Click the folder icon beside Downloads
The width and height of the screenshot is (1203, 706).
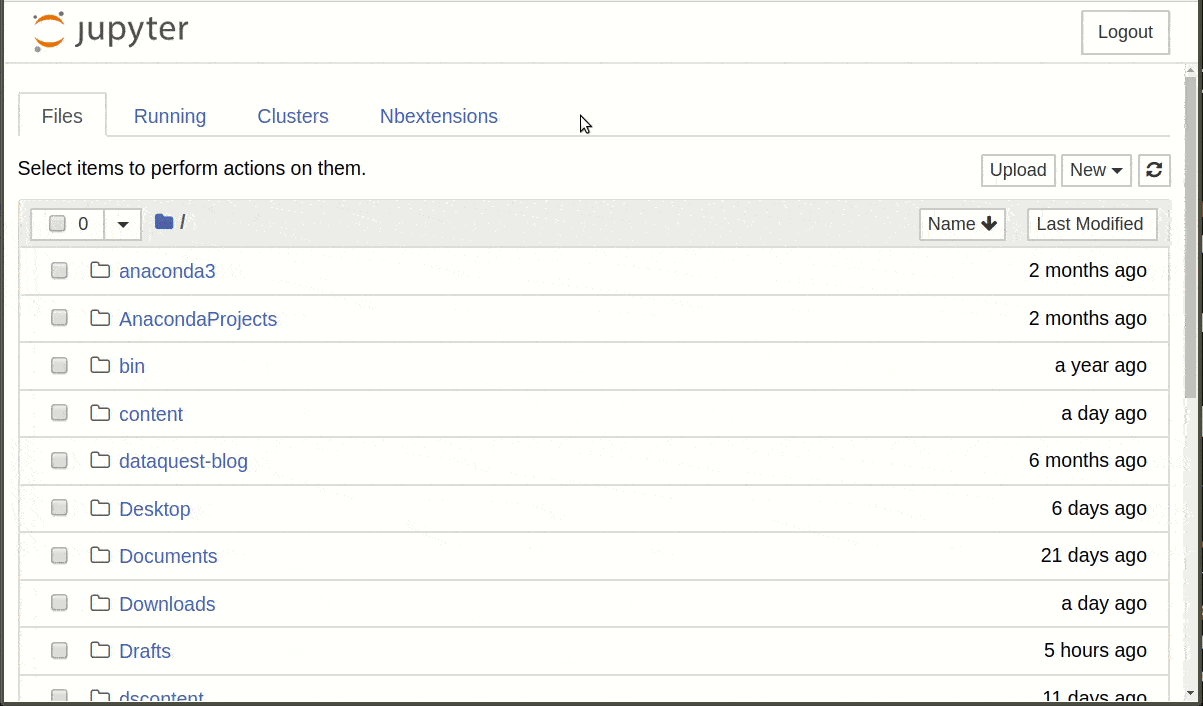pyautogui.click(x=100, y=603)
